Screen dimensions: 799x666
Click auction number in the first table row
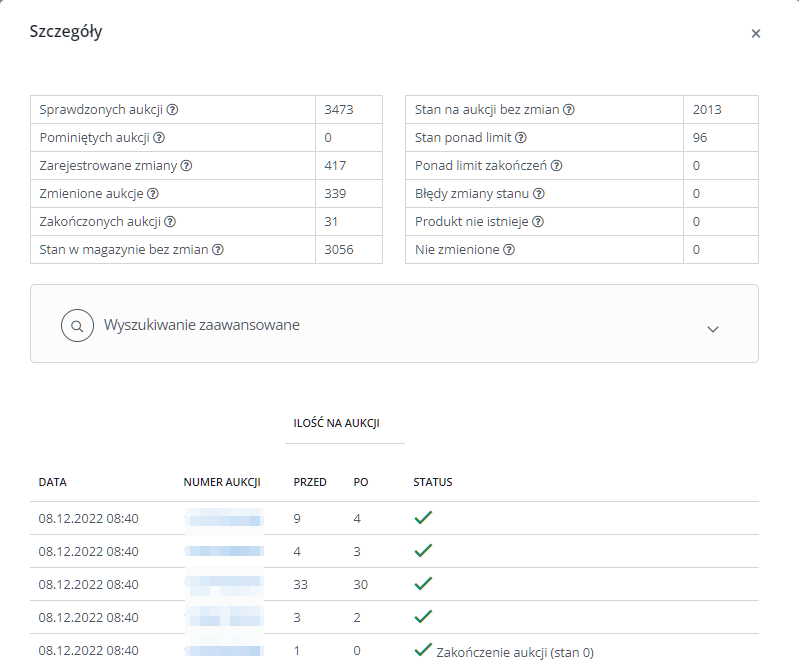pos(224,518)
